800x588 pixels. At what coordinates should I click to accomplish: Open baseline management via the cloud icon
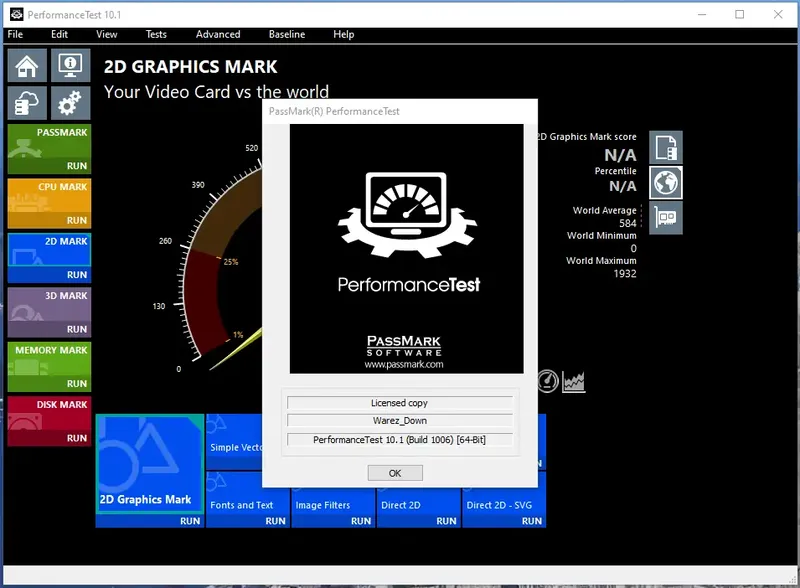(x=25, y=102)
